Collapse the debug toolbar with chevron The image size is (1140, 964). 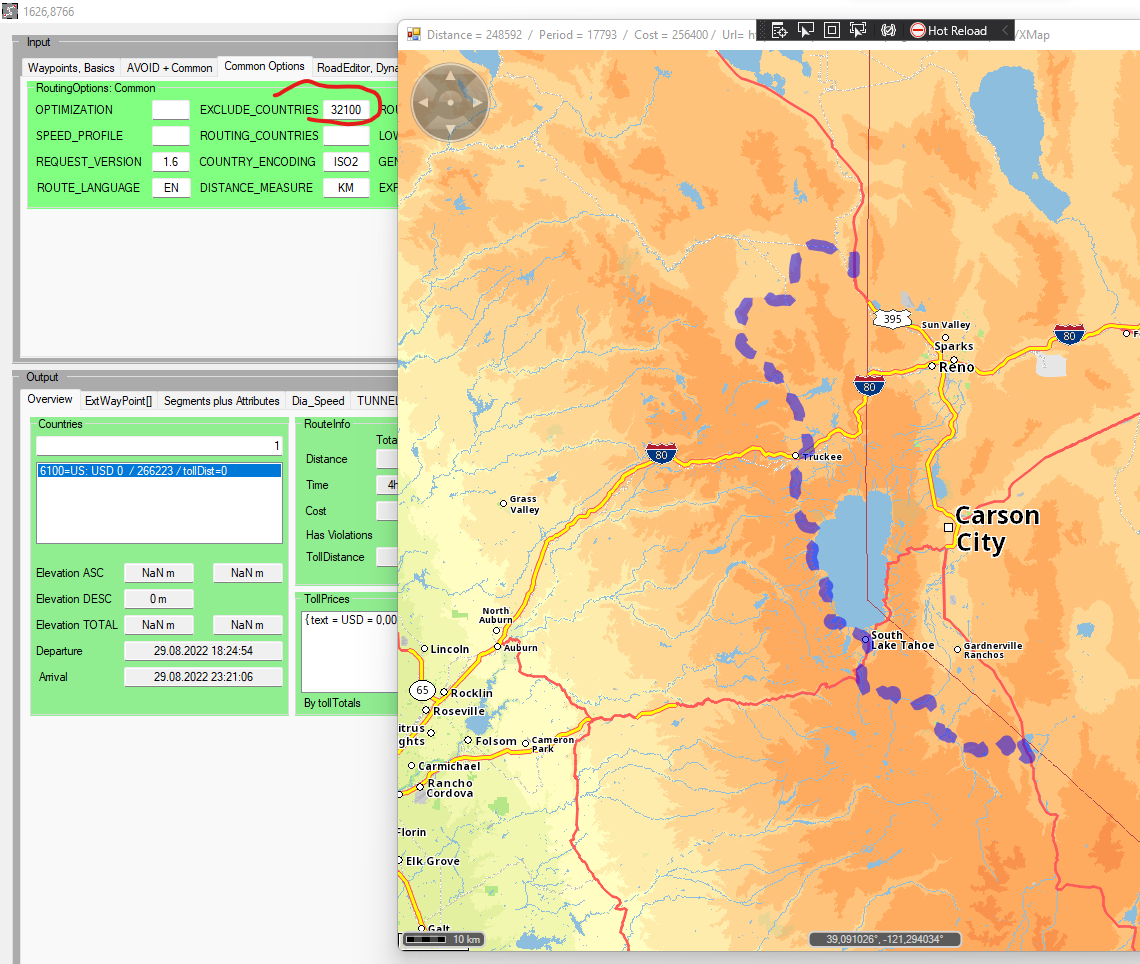pyautogui.click(x=1006, y=31)
